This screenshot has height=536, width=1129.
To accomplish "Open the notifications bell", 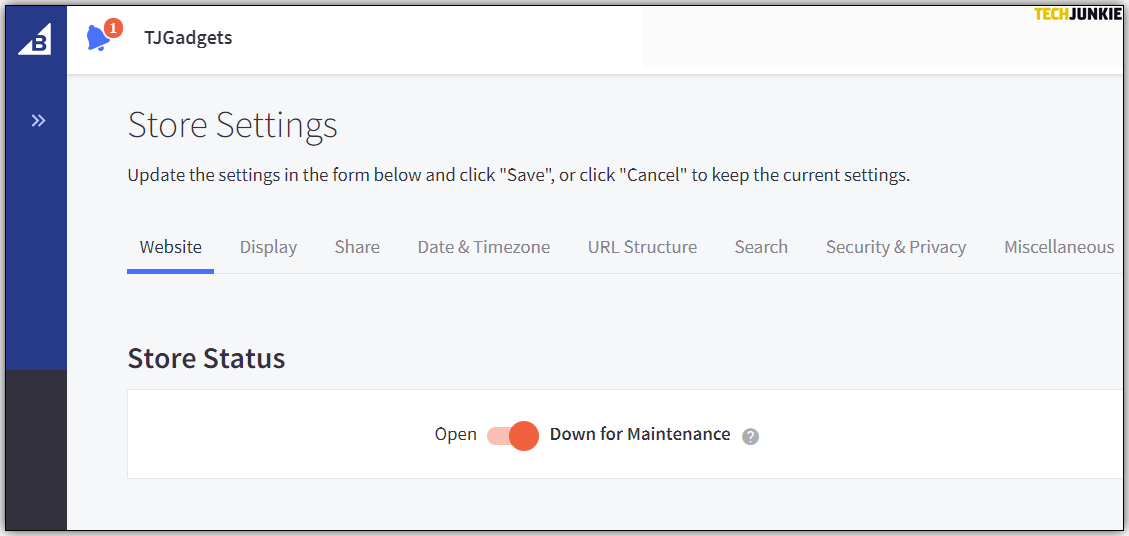I will (x=98, y=39).
